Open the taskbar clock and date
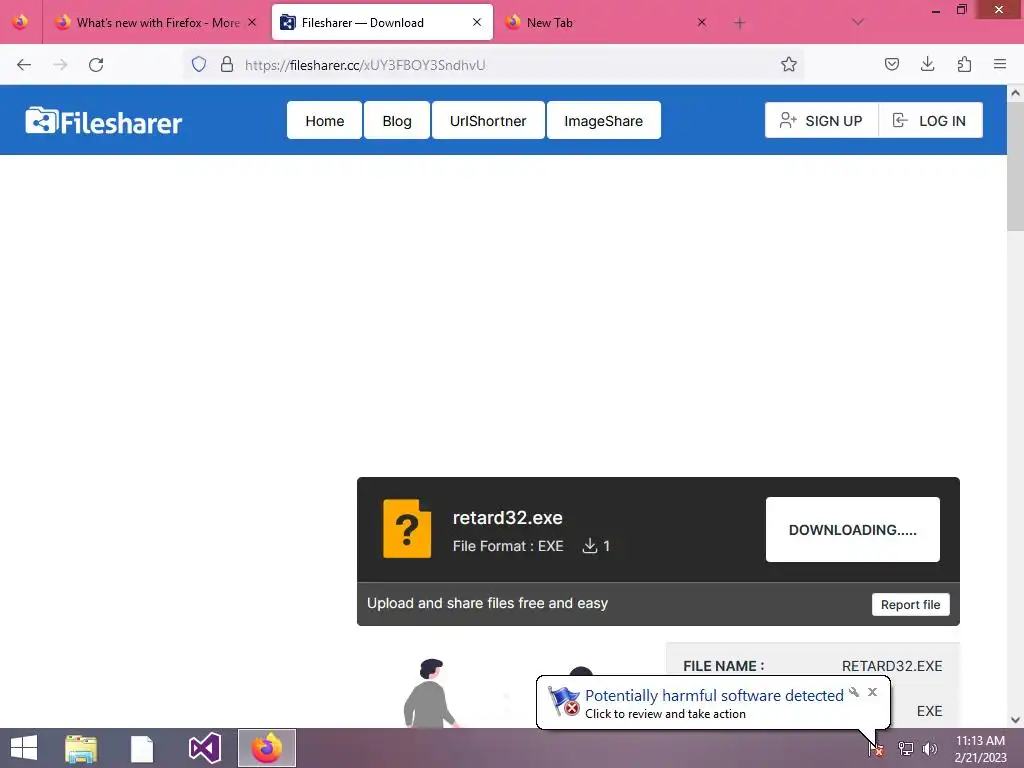Image resolution: width=1024 pixels, height=768 pixels. point(980,749)
